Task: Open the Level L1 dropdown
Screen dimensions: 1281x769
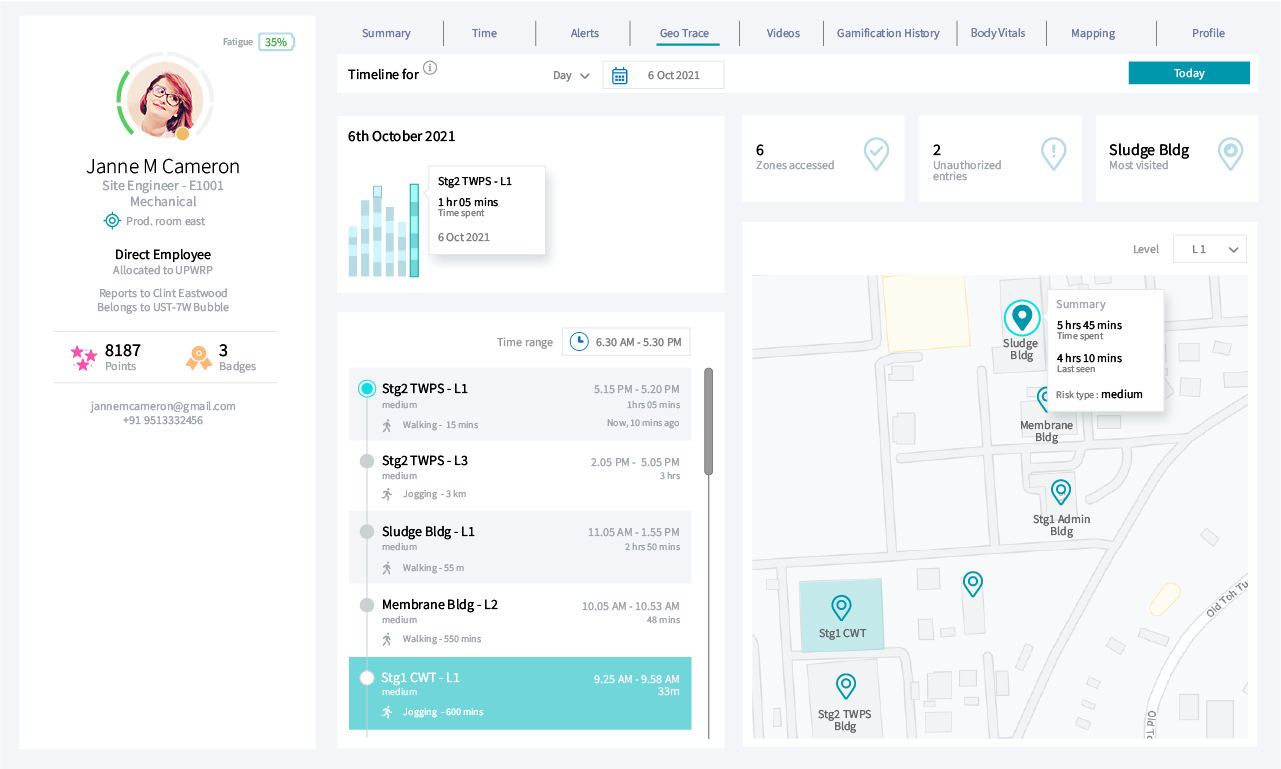Action: click(x=1209, y=249)
